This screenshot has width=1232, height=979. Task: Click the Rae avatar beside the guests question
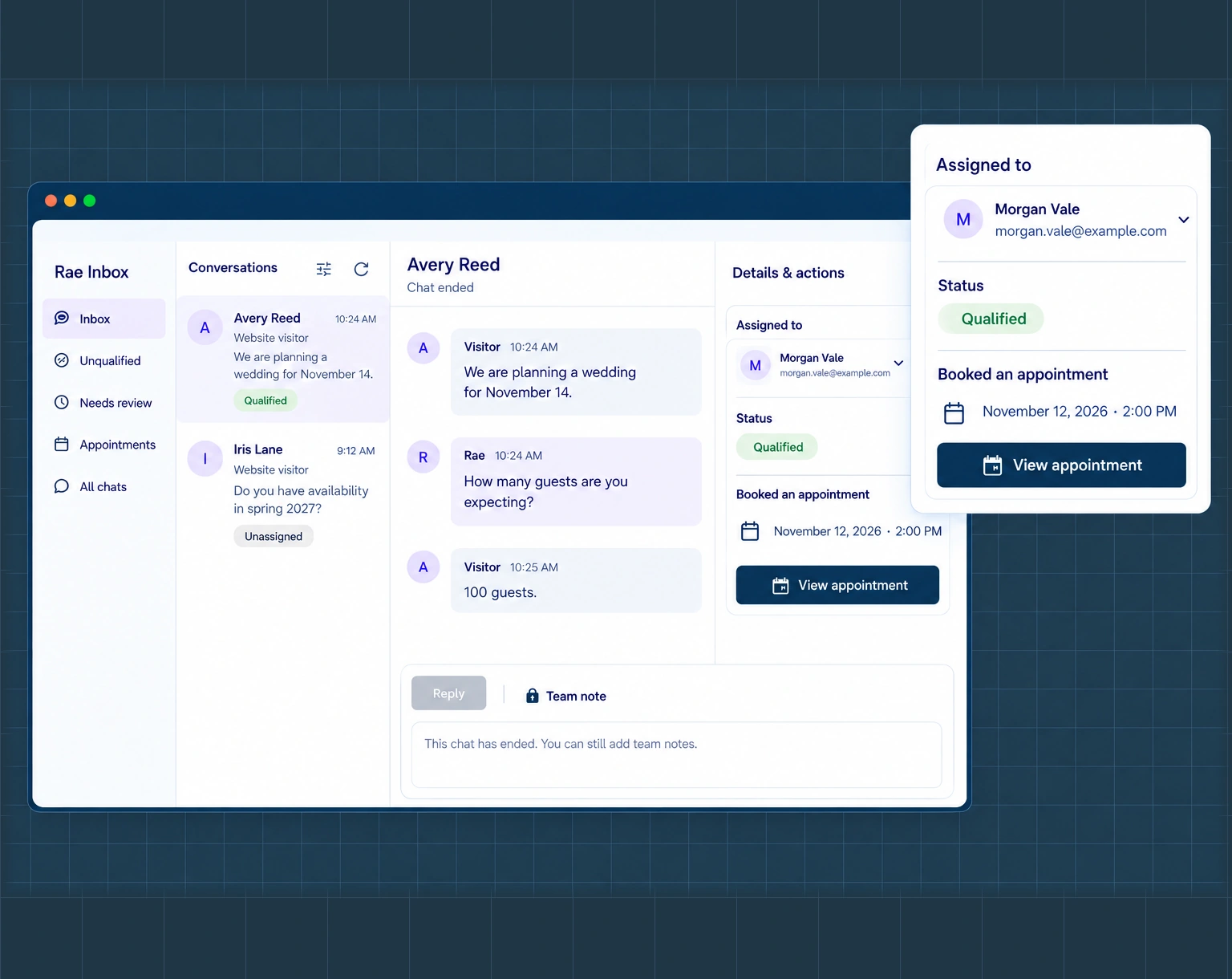tap(423, 457)
